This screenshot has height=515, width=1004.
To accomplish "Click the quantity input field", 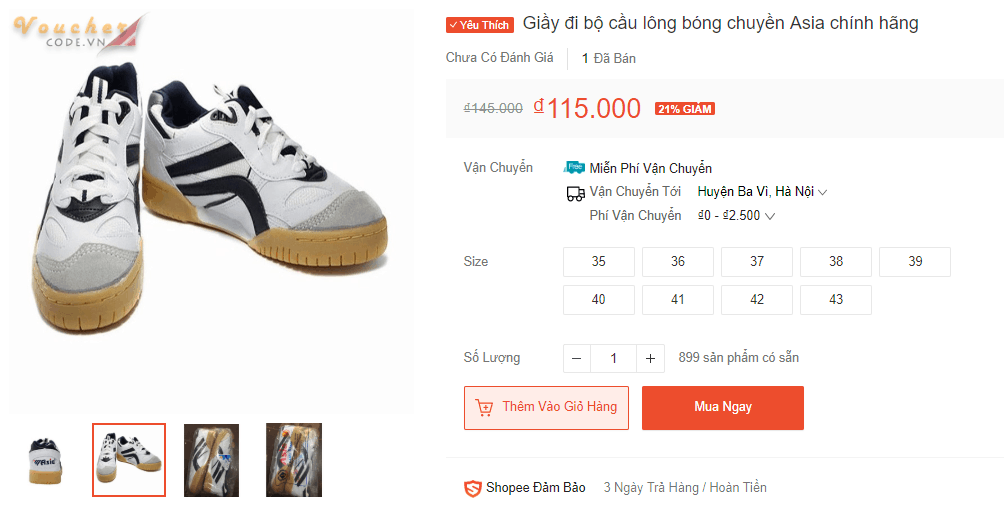I will [613, 358].
